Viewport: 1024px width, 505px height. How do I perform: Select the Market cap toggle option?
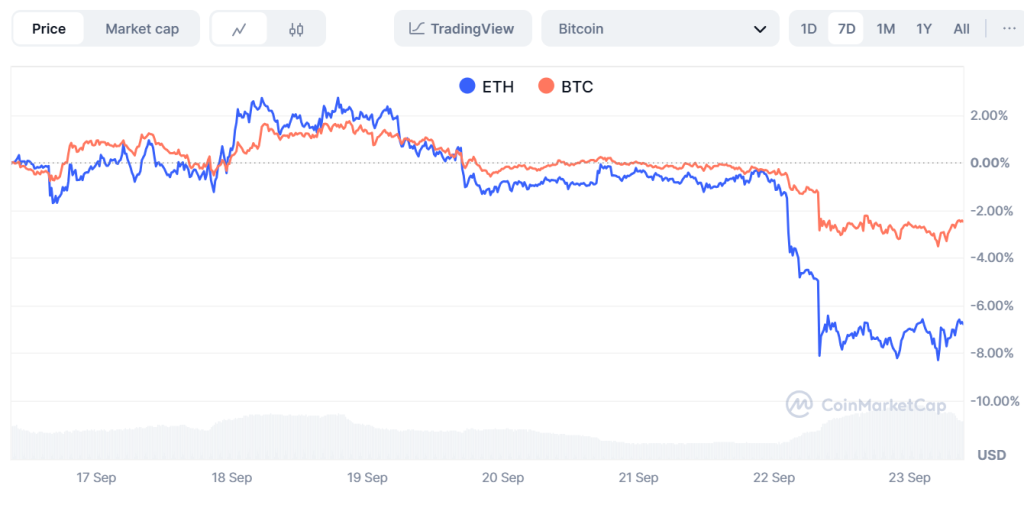tap(142, 29)
